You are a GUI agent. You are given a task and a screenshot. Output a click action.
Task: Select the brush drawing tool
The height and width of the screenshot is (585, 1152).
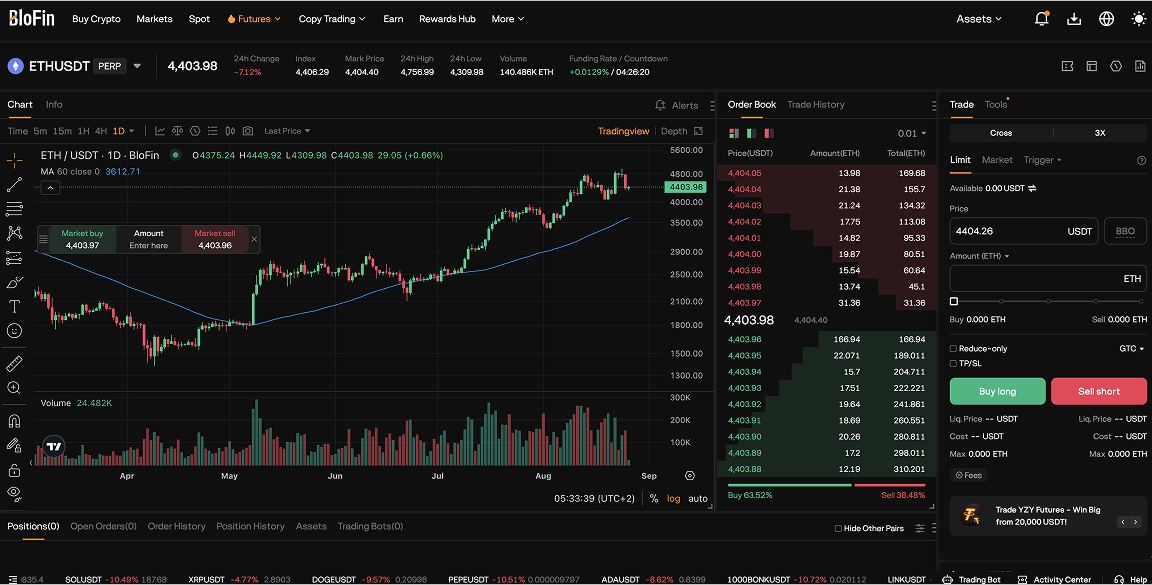[x=14, y=282]
